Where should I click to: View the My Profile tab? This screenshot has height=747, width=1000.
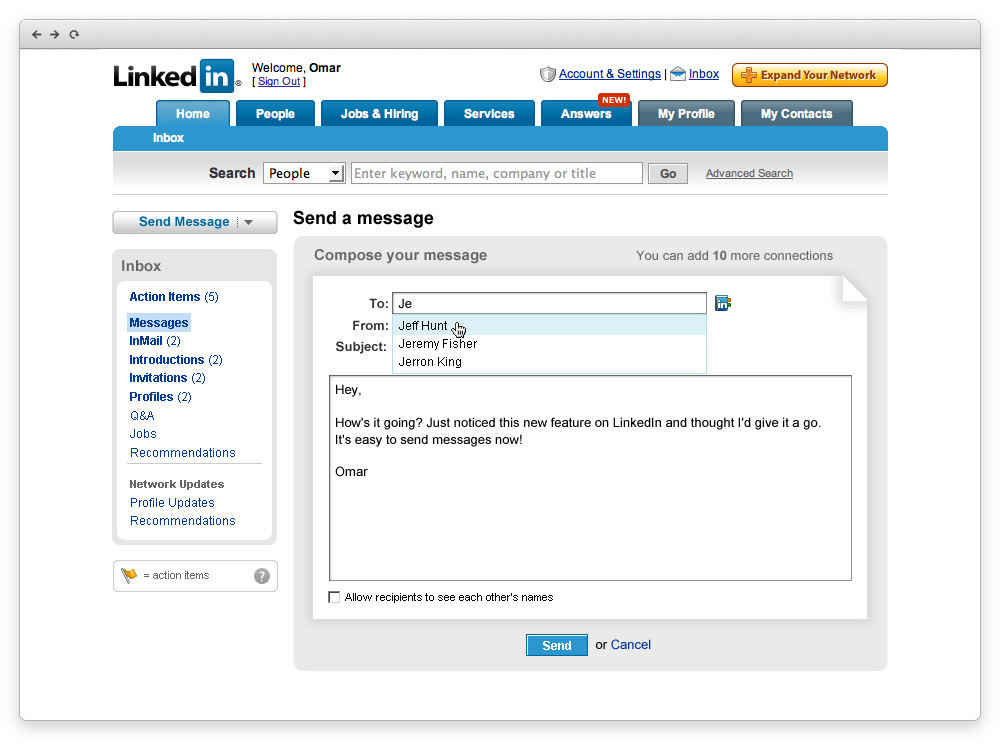coord(686,114)
